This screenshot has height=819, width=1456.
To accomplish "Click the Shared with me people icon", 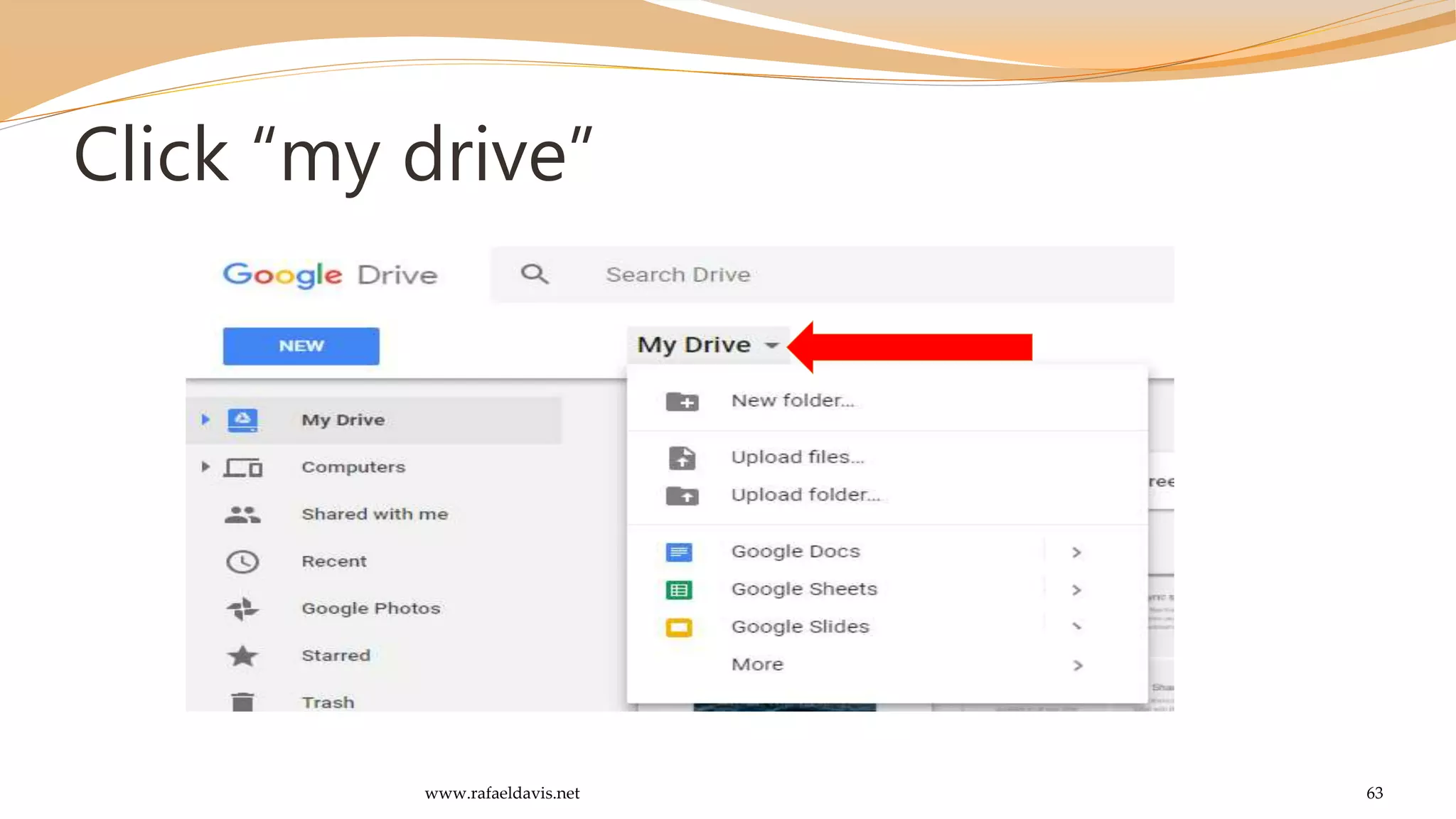I will (x=242, y=514).
